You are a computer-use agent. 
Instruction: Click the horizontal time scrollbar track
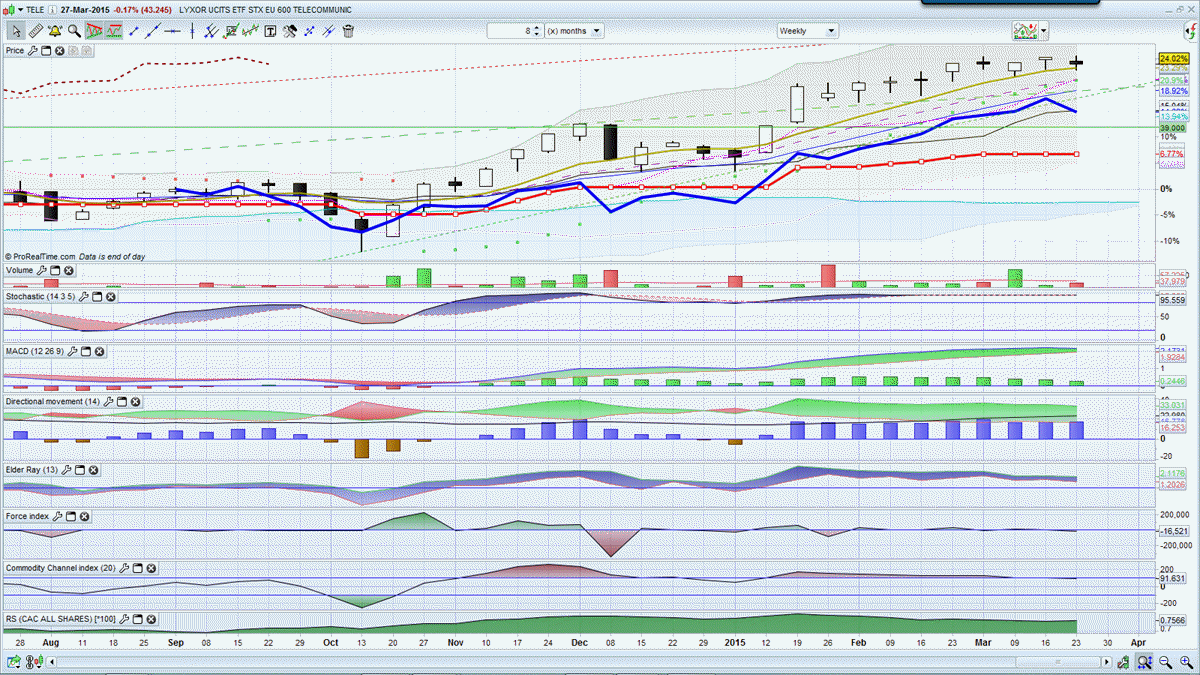[580, 662]
